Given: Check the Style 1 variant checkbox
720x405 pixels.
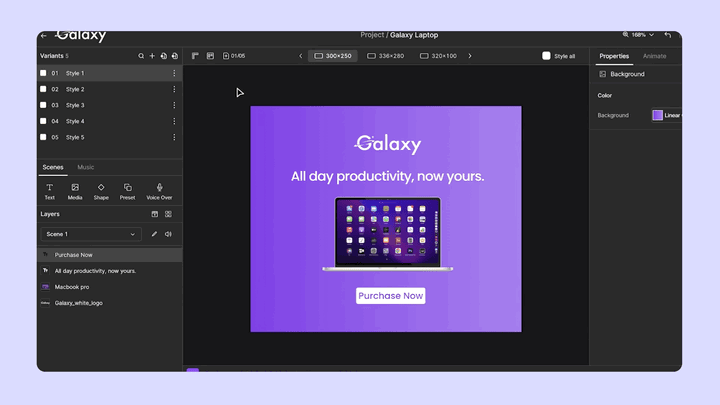Looking at the screenshot, I should click(43, 73).
